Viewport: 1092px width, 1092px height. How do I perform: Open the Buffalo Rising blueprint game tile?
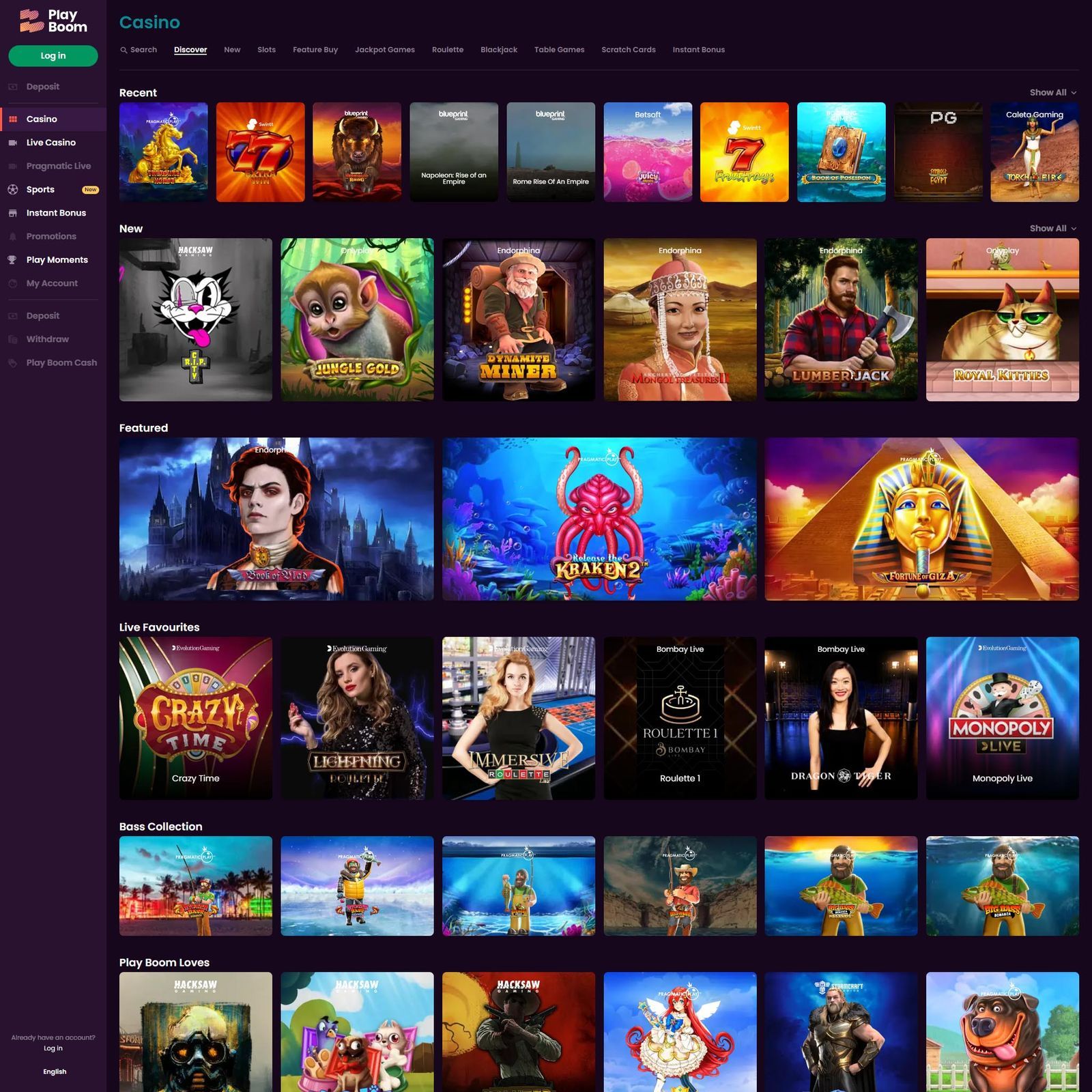[357, 152]
